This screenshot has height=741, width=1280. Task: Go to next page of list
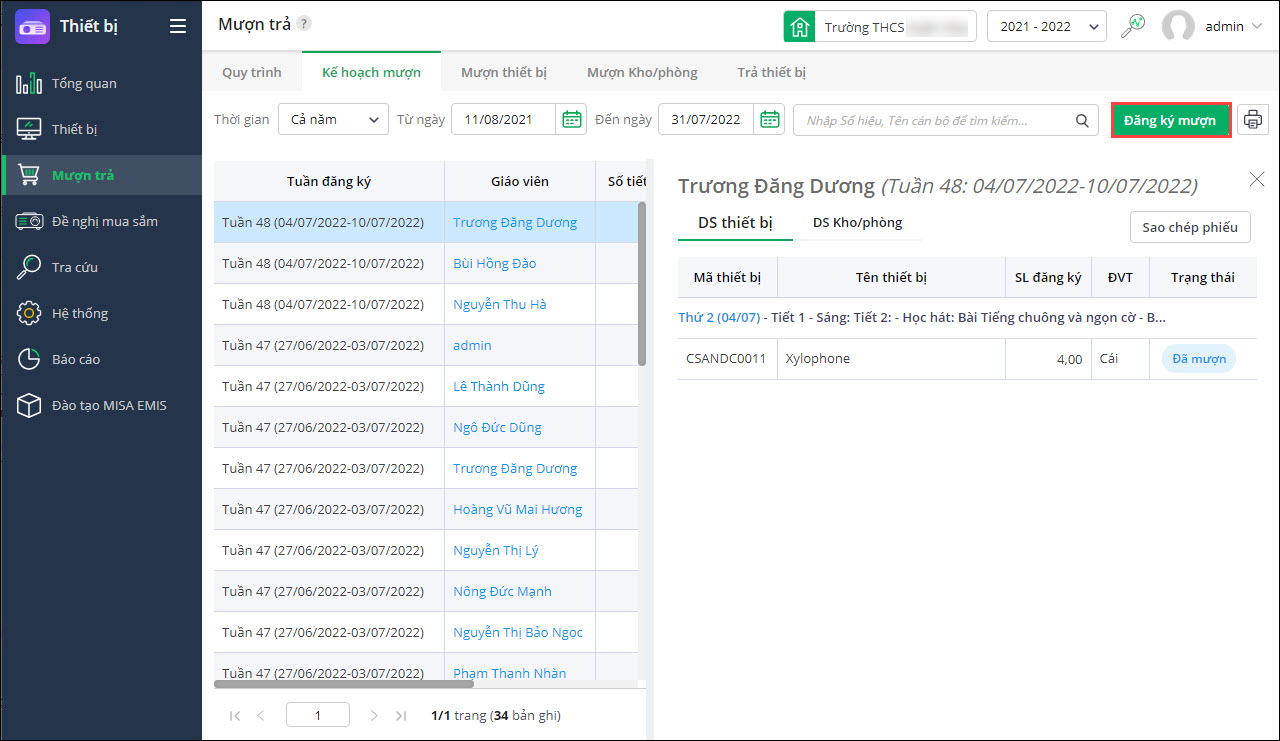point(374,715)
